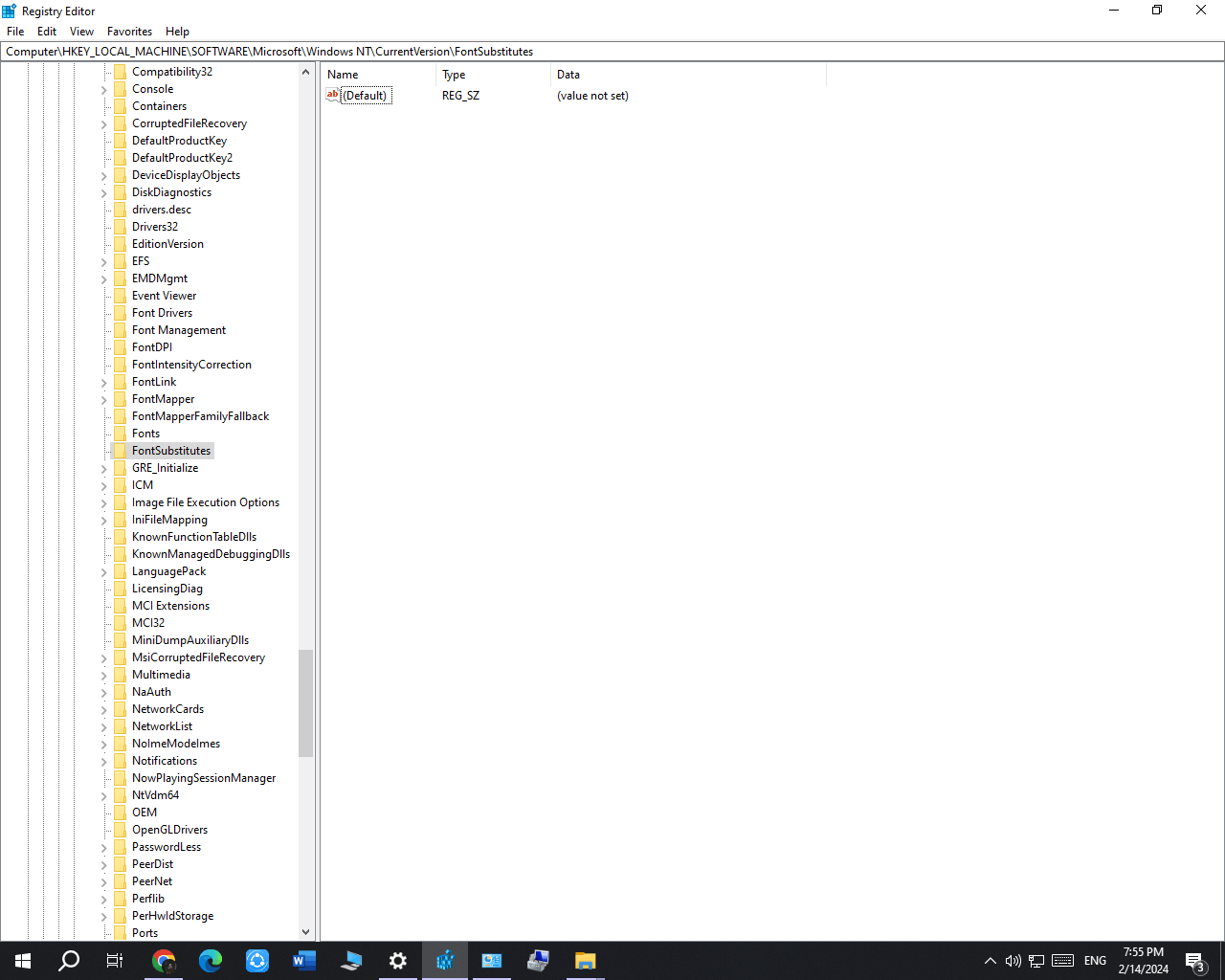Select the MCI Extensions key

pyautogui.click(x=170, y=606)
